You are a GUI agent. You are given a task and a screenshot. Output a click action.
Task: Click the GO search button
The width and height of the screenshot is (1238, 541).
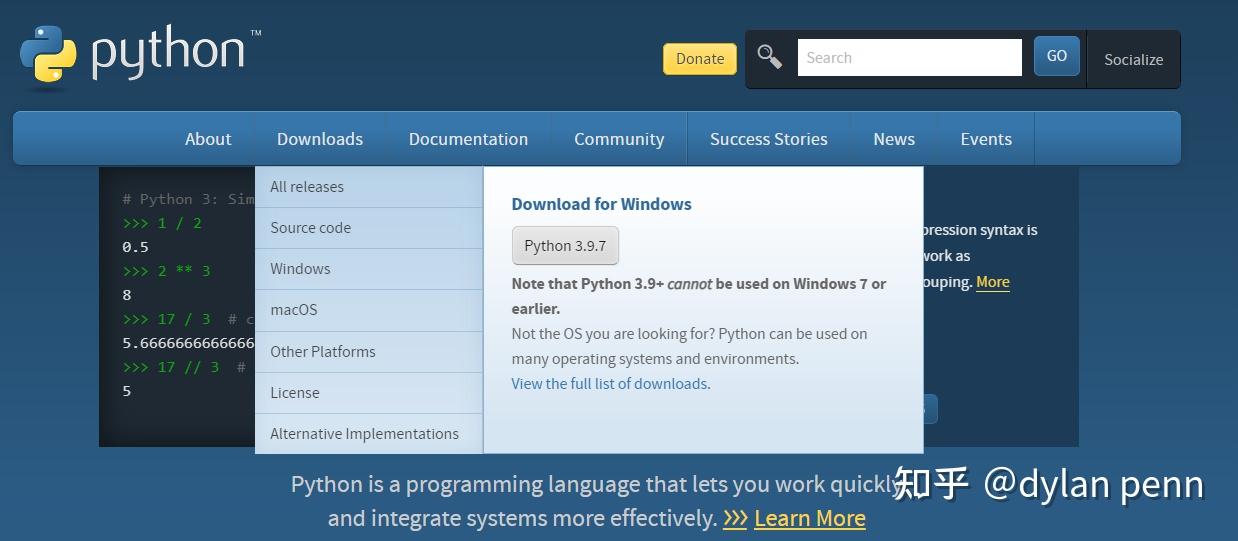(x=1056, y=57)
